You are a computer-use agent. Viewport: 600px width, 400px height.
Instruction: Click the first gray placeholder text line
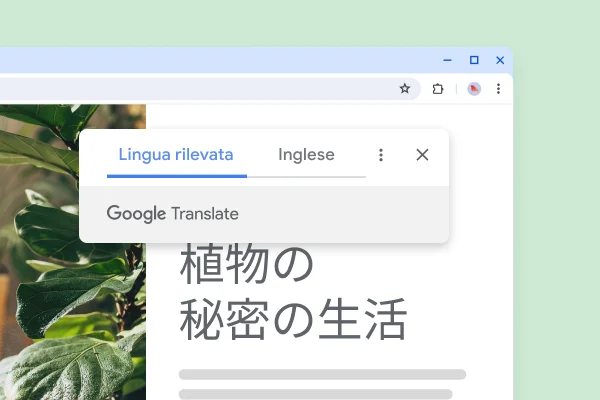[x=322, y=375]
